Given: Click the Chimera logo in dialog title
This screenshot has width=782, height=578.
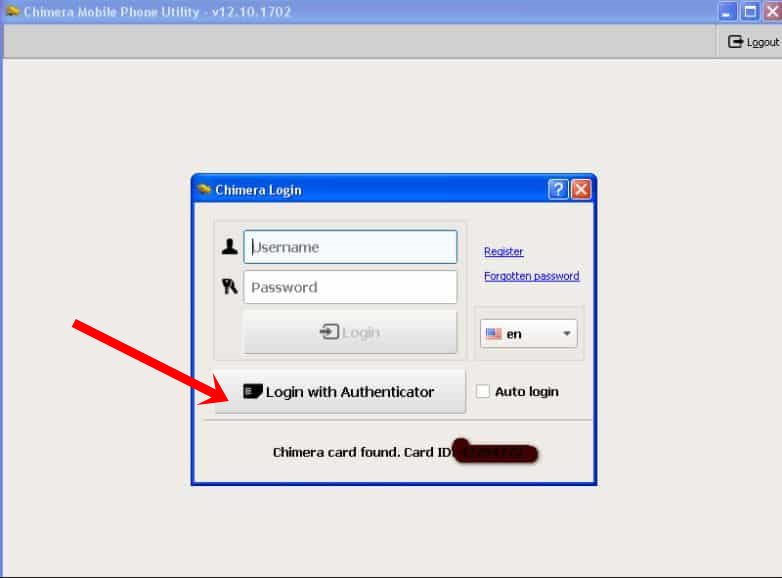Looking at the screenshot, I should [x=204, y=190].
